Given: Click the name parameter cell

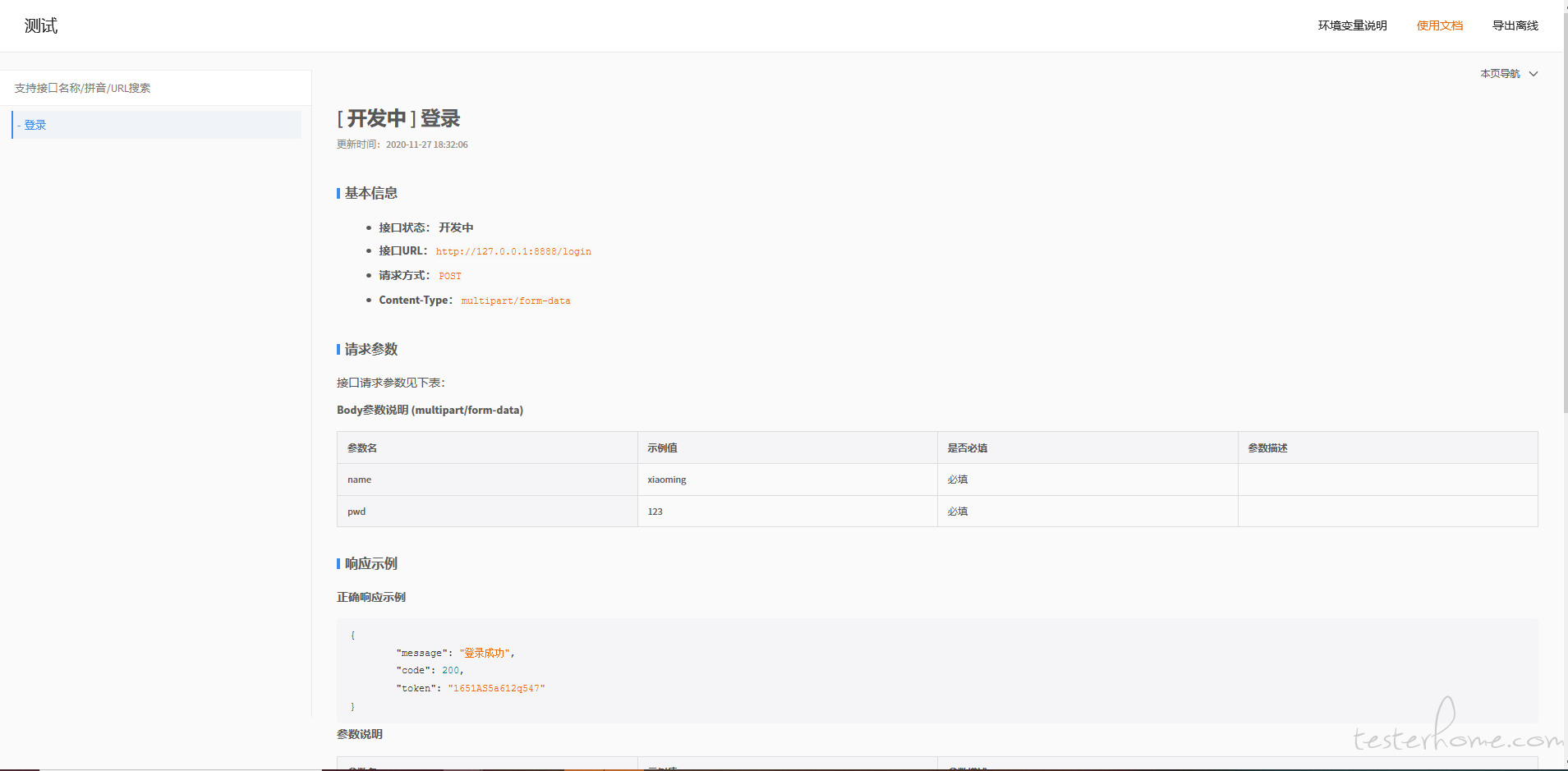Looking at the screenshot, I should tap(487, 480).
